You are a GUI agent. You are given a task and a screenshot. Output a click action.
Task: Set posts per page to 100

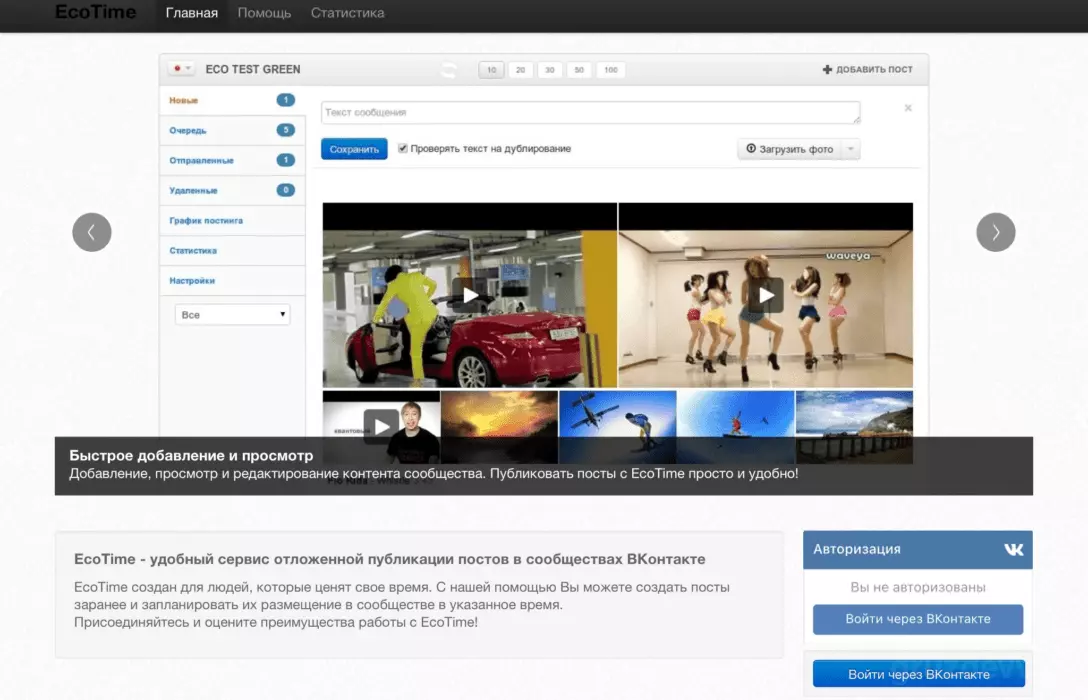pos(611,69)
